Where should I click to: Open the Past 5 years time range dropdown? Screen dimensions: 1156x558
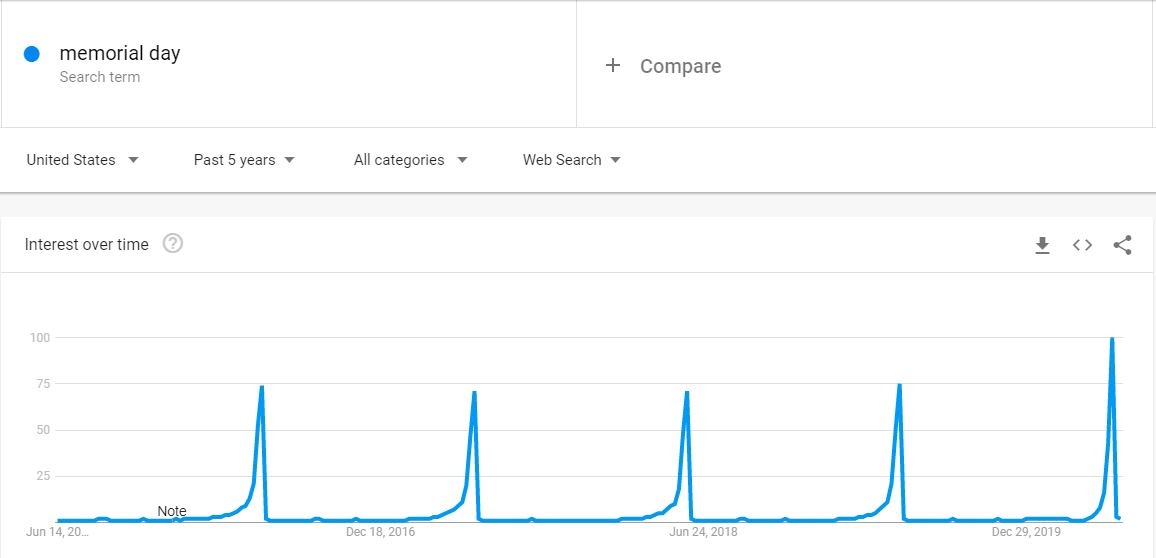pyautogui.click(x=244, y=160)
